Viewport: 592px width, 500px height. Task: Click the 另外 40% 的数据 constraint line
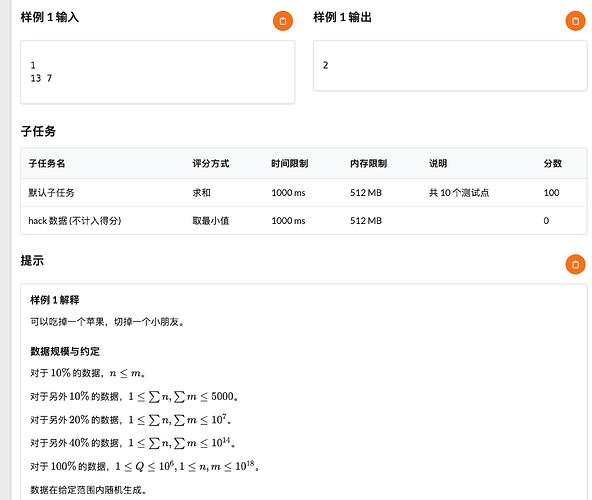[133, 443]
